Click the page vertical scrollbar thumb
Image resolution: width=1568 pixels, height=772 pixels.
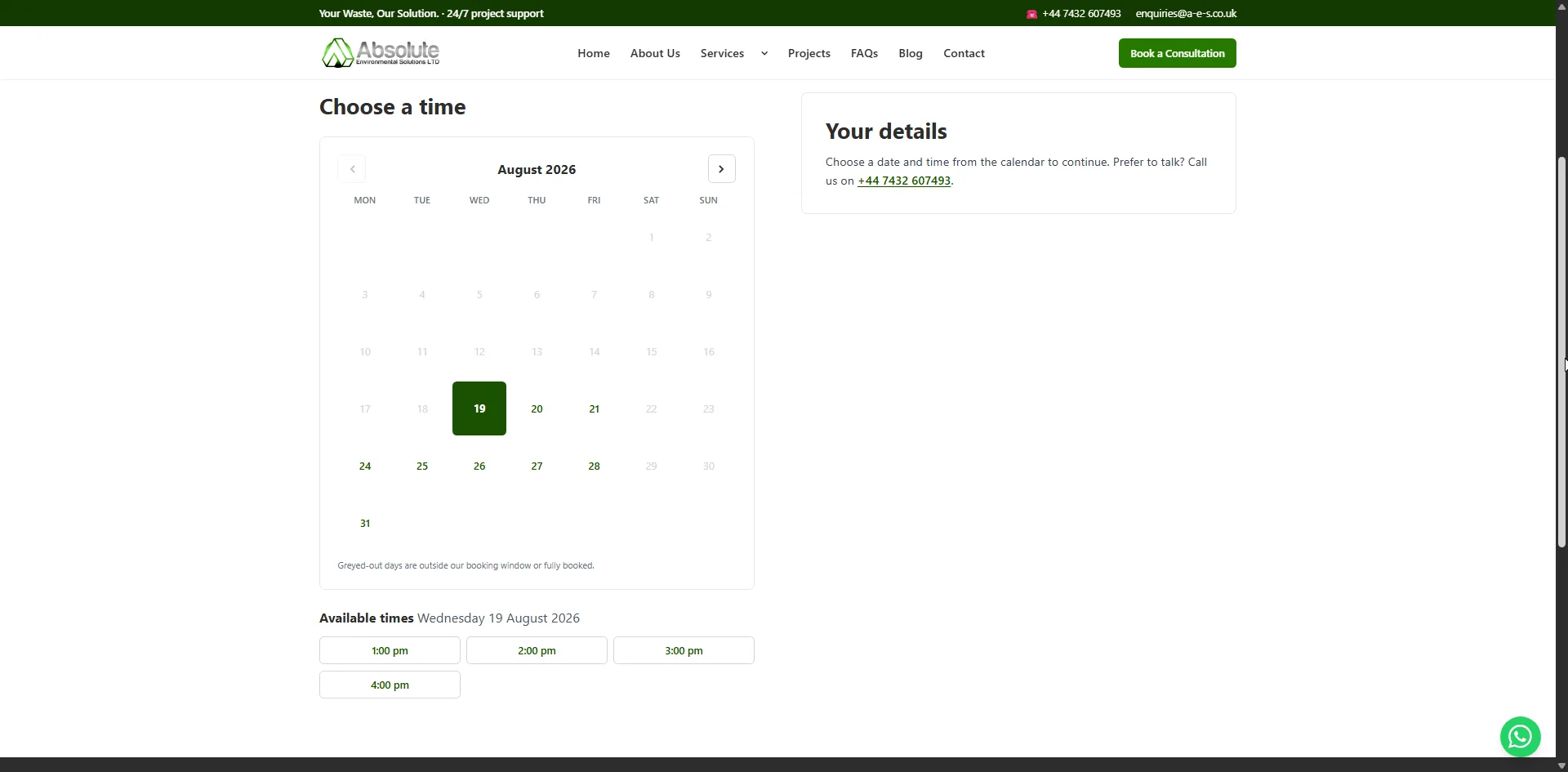tap(1561, 351)
